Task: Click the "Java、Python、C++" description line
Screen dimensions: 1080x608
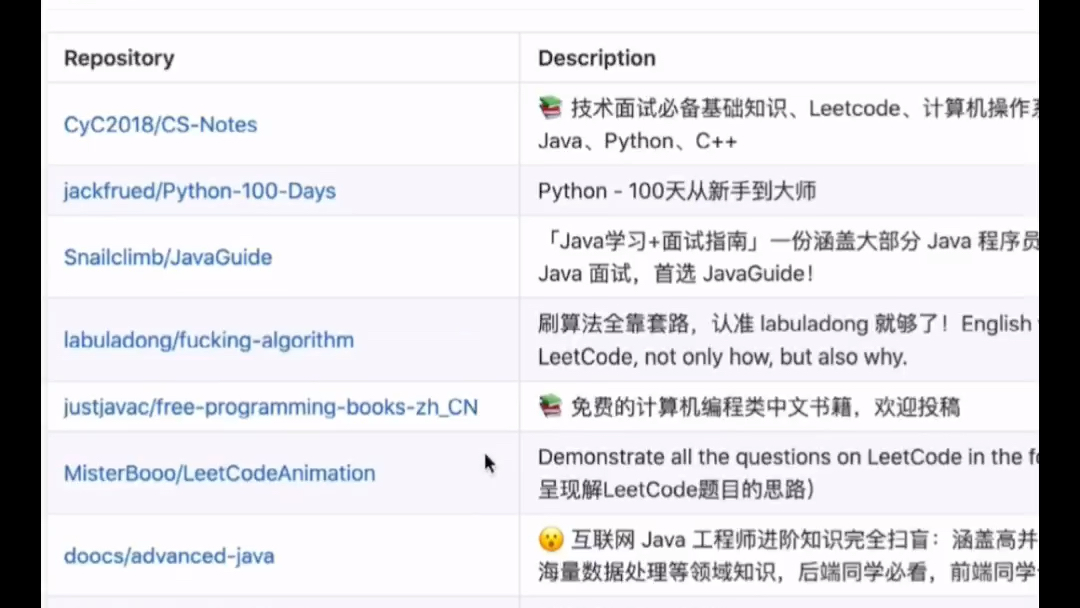Action: pyautogui.click(x=637, y=141)
